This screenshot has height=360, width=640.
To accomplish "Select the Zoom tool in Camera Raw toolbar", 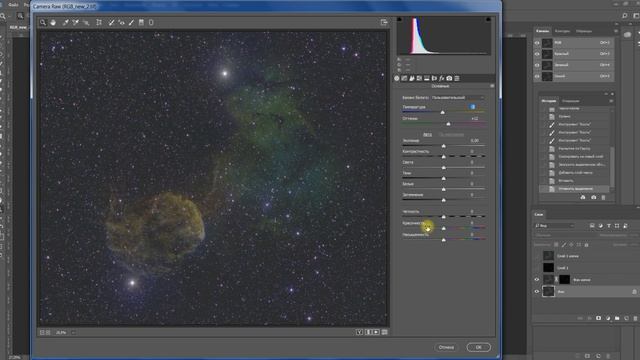I will pos(43,22).
